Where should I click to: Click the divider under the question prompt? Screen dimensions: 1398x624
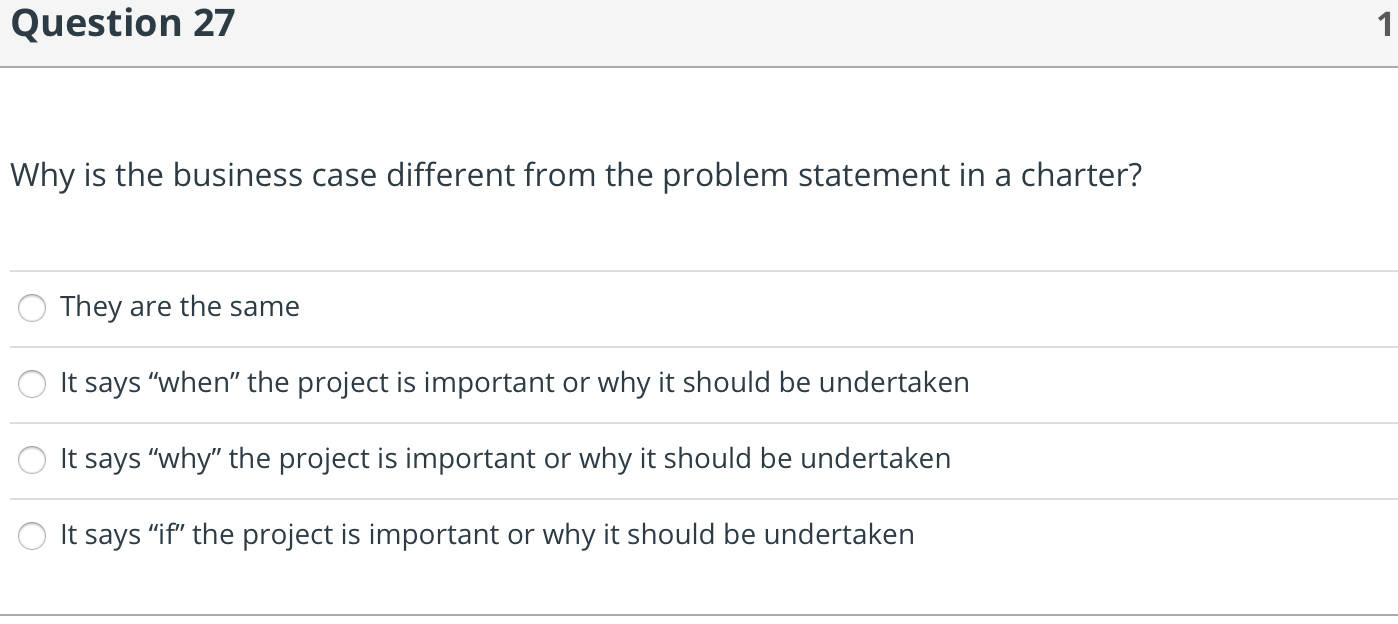pos(699,270)
